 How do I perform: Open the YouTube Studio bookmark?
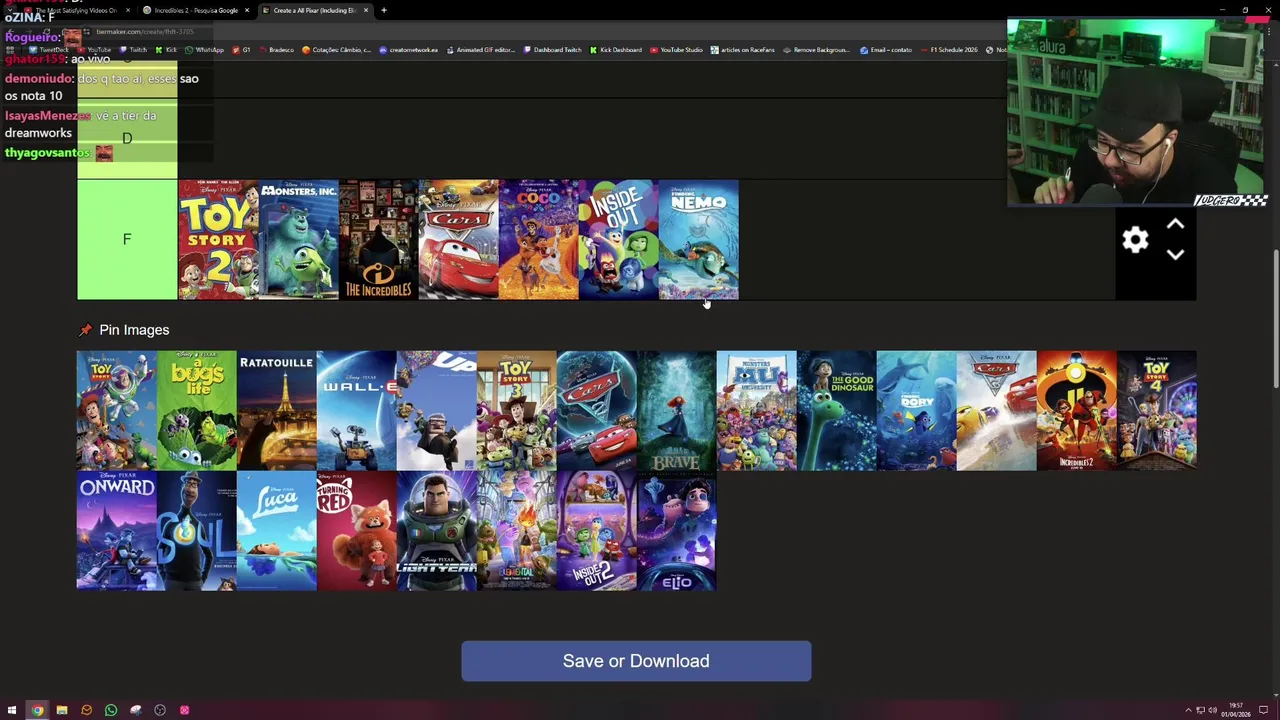676,50
